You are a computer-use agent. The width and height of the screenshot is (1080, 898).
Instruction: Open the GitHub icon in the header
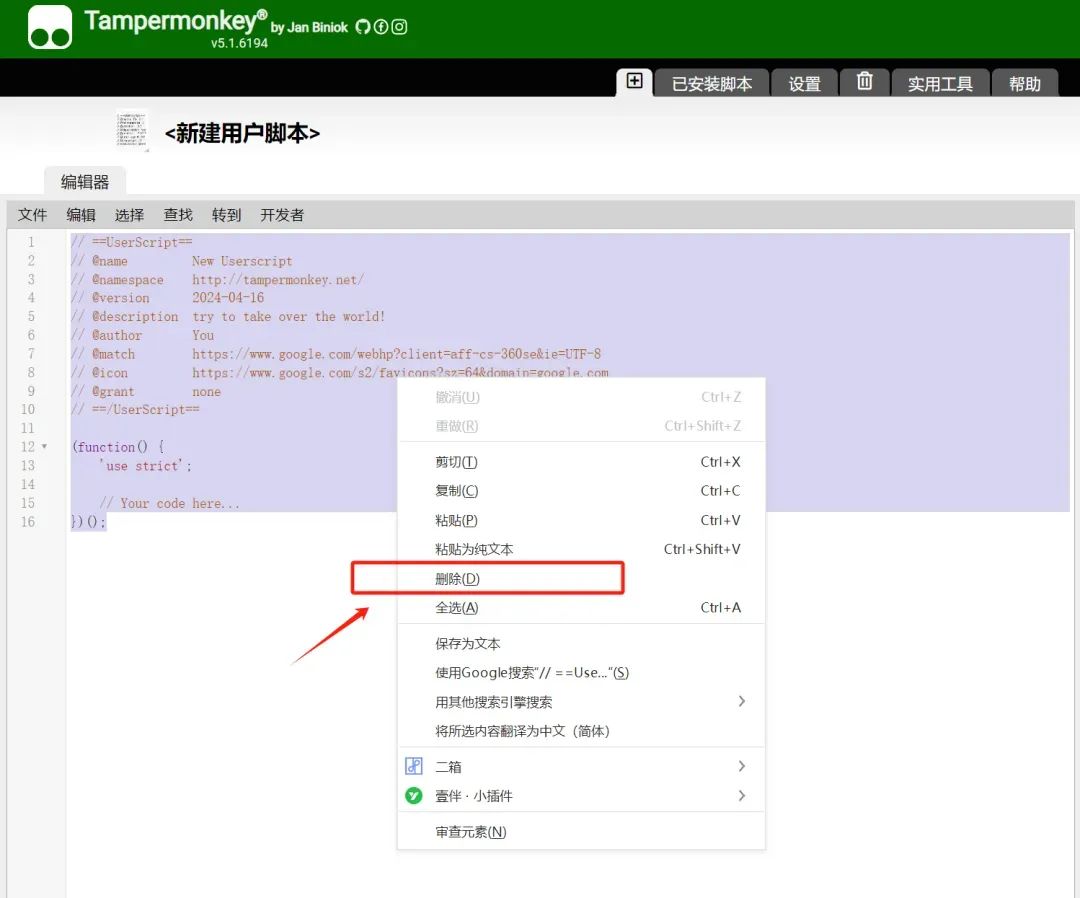pyautogui.click(x=363, y=27)
